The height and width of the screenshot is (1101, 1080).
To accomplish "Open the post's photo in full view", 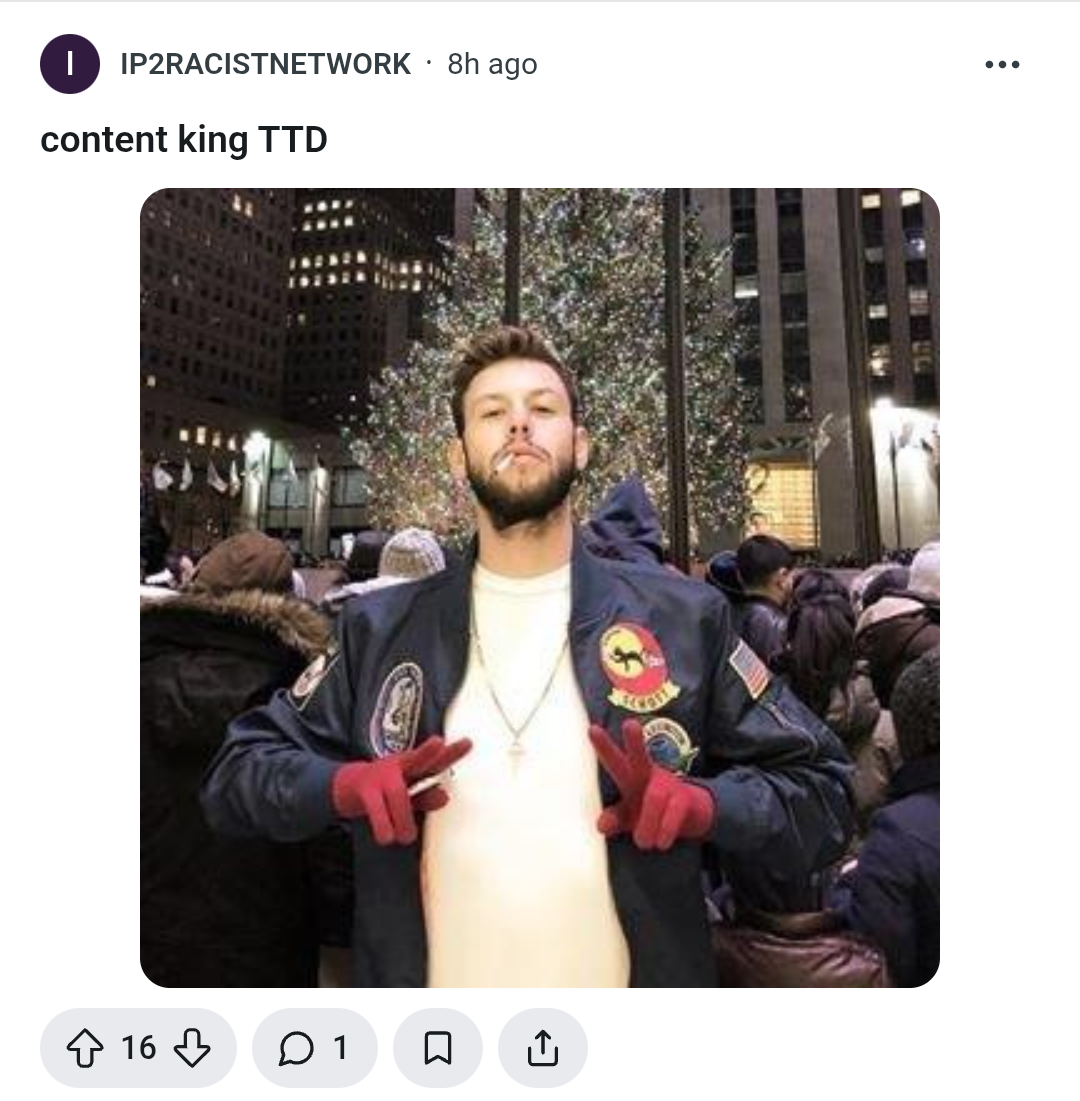I will coord(540,588).
